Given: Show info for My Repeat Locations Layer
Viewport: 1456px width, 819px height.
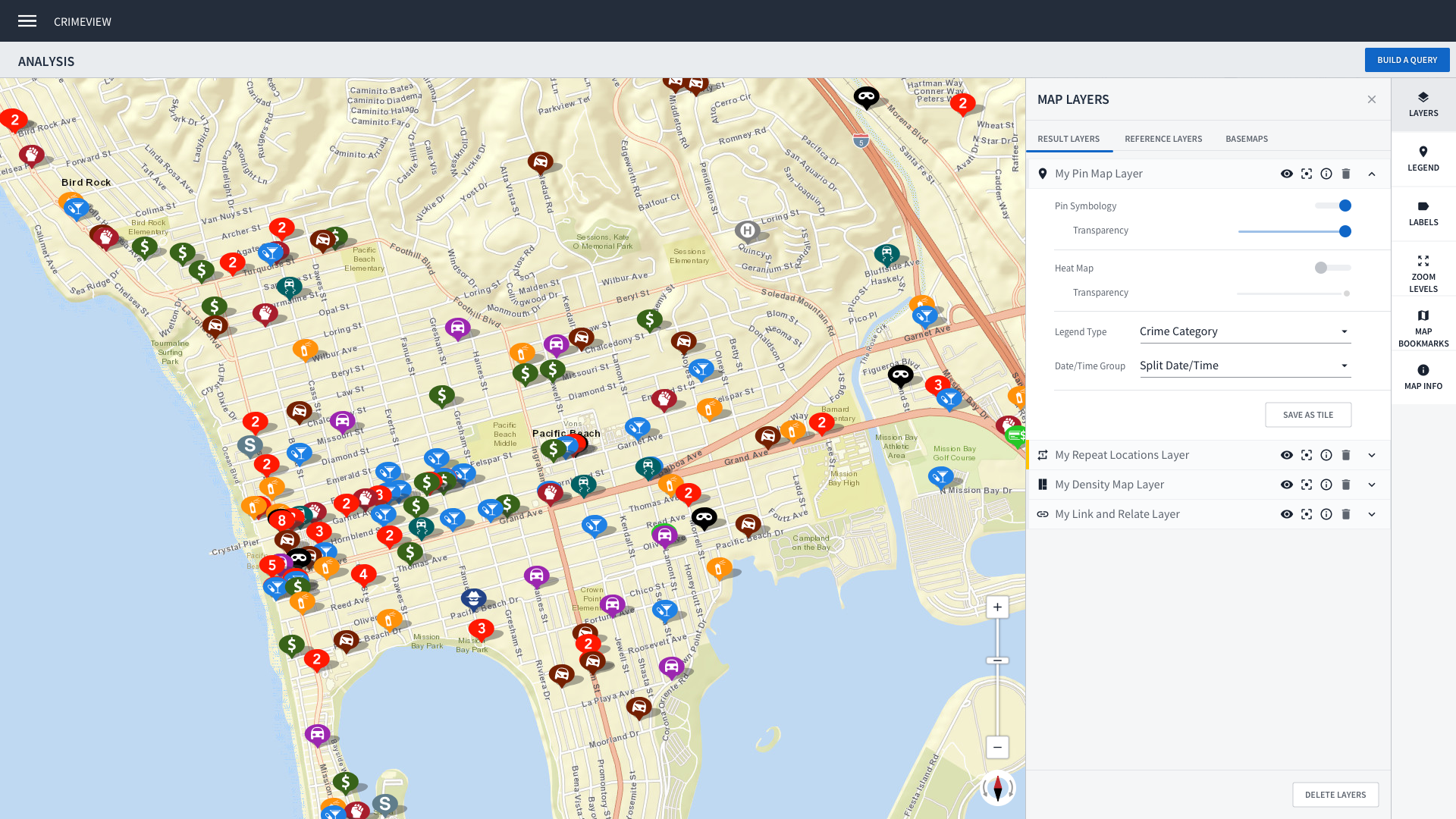Looking at the screenshot, I should [1326, 455].
